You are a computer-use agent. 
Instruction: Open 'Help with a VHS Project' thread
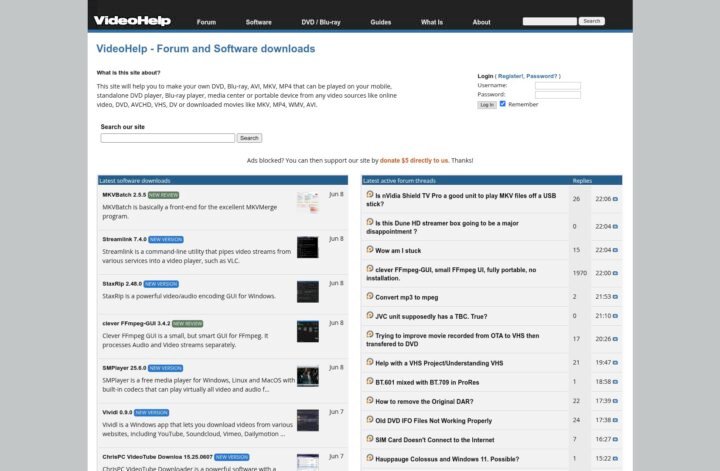point(439,363)
